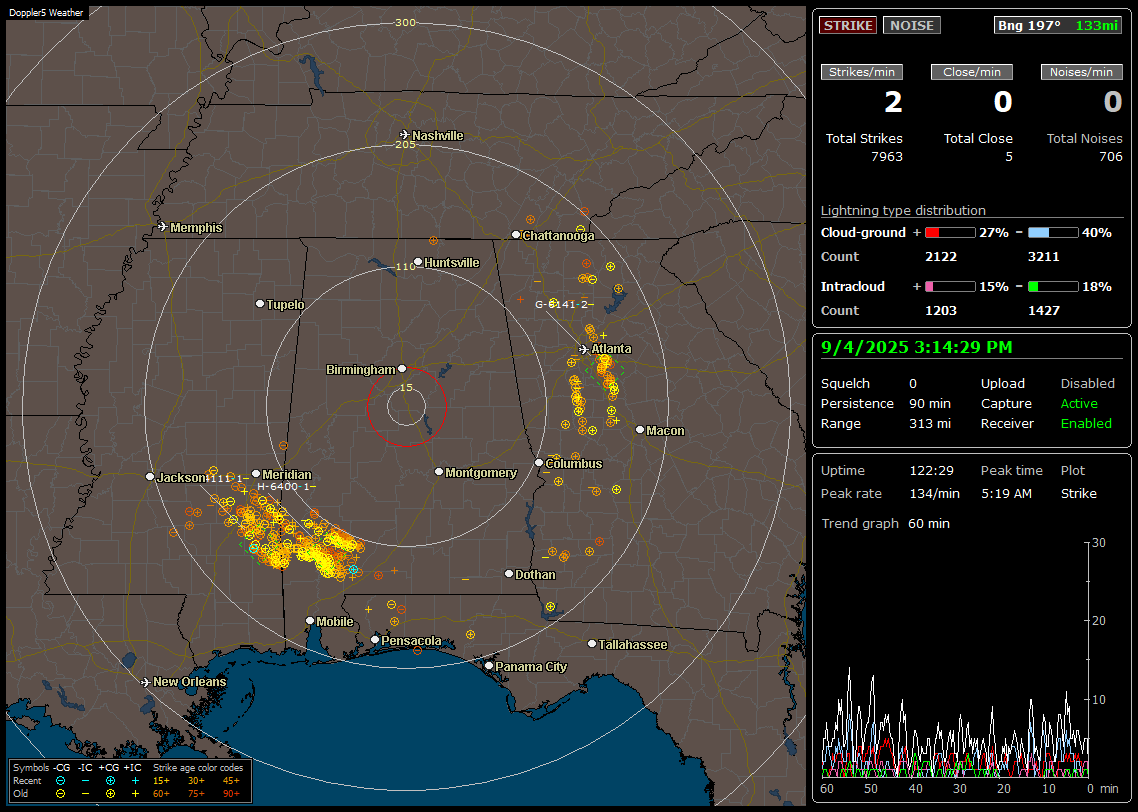Click the 90+ strike age color code
Screen dimensions: 1138x812
(232, 794)
